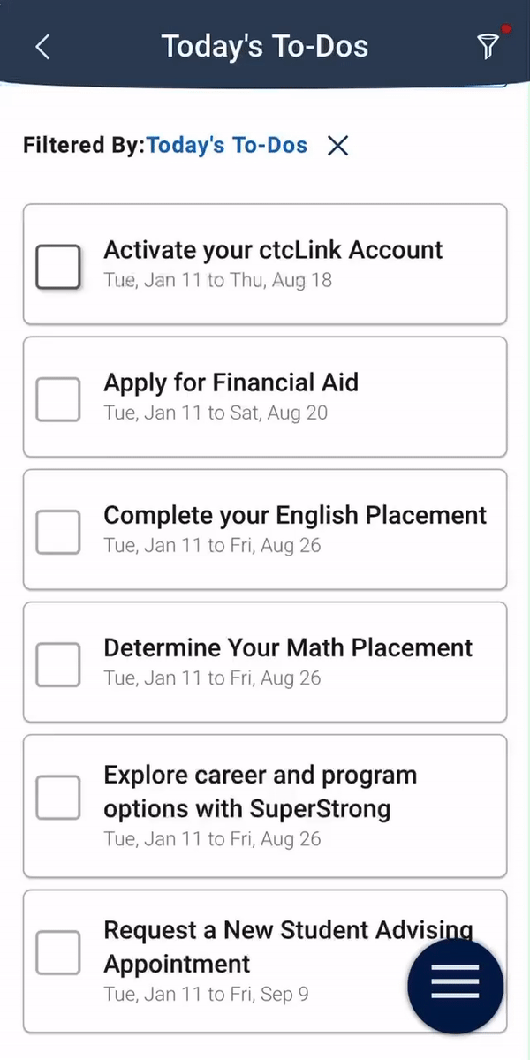530x1060 pixels.
Task: Open the filter funnel icon
Action: 487,45
